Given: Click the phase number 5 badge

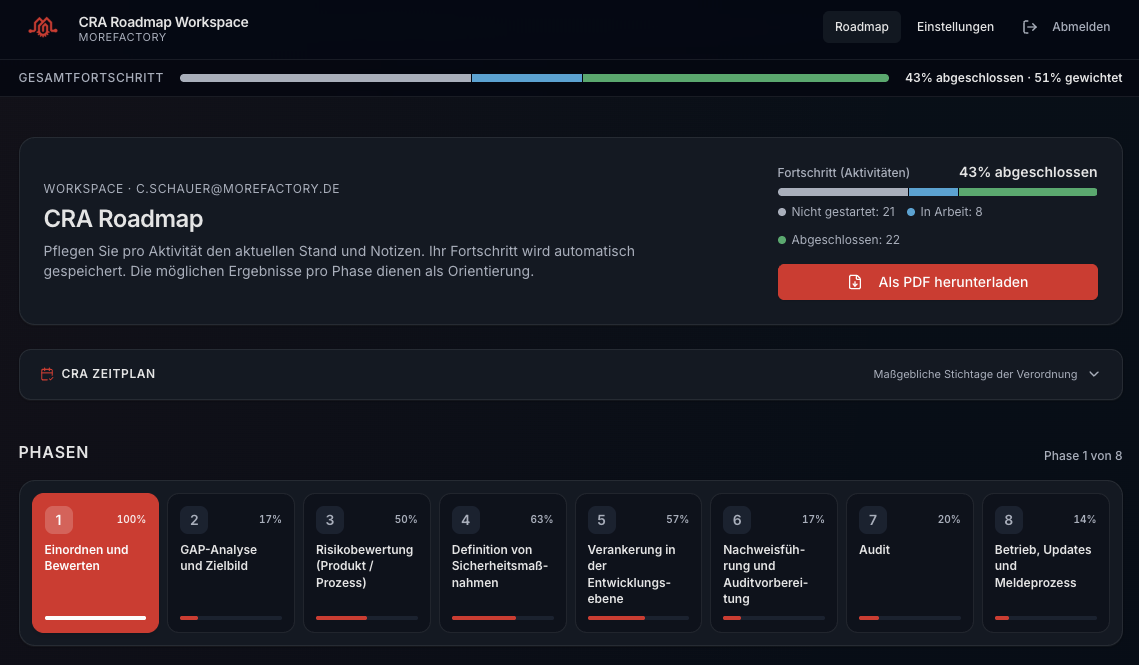Looking at the screenshot, I should (x=601, y=520).
